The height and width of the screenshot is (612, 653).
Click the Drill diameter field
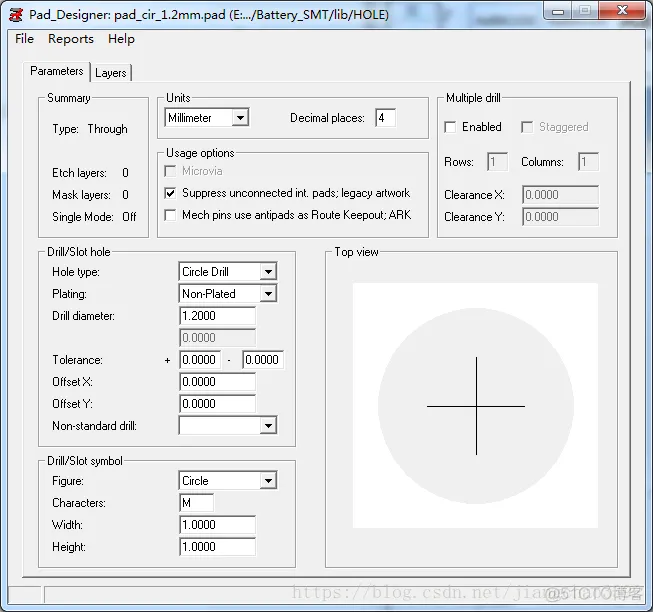[217, 316]
